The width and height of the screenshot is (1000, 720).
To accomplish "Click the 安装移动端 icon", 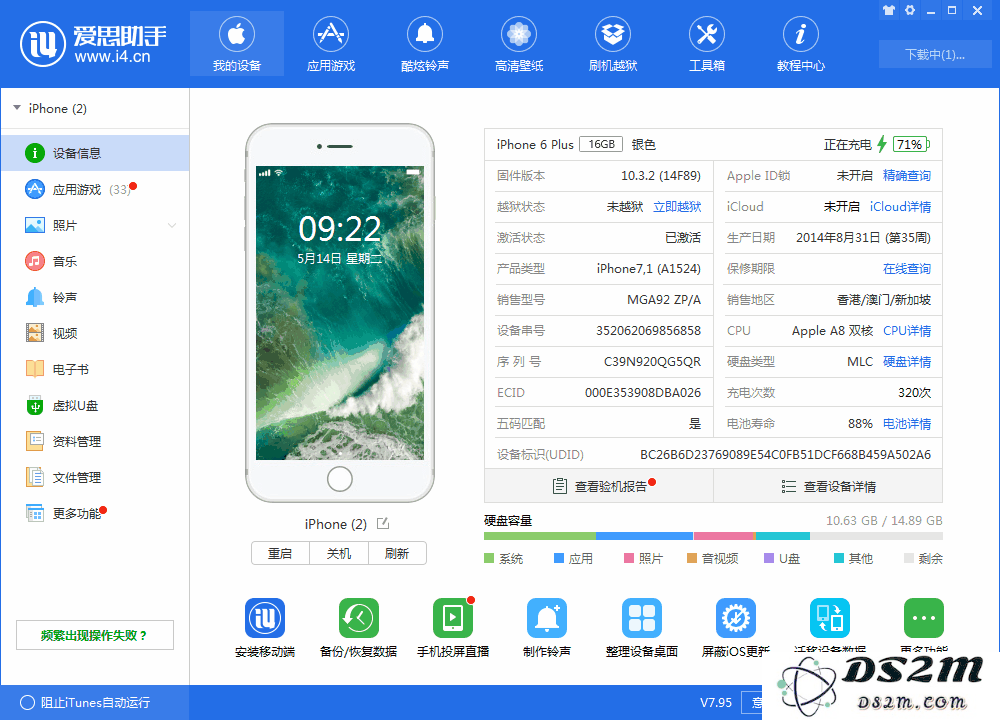I will (x=265, y=618).
